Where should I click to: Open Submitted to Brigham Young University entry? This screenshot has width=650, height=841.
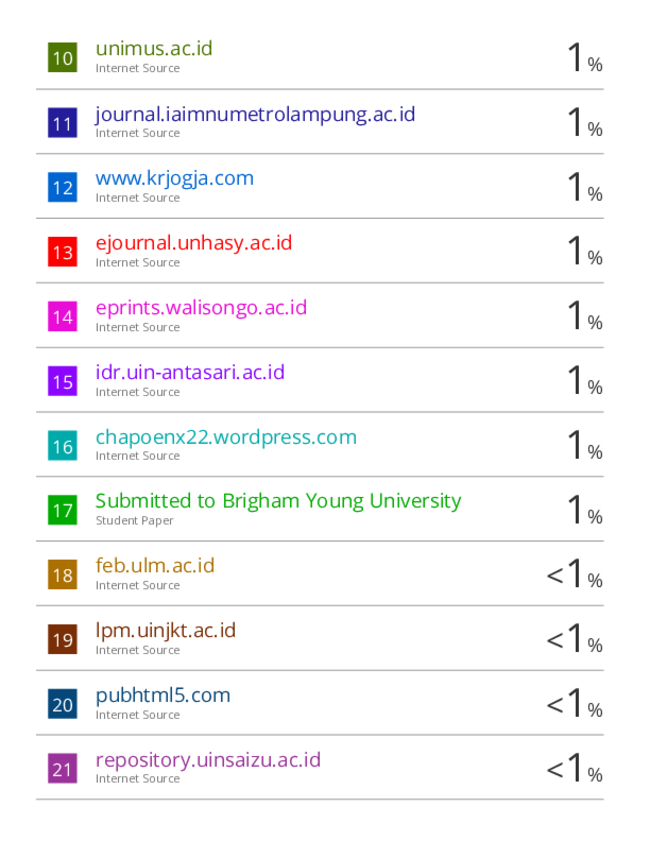point(278,501)
